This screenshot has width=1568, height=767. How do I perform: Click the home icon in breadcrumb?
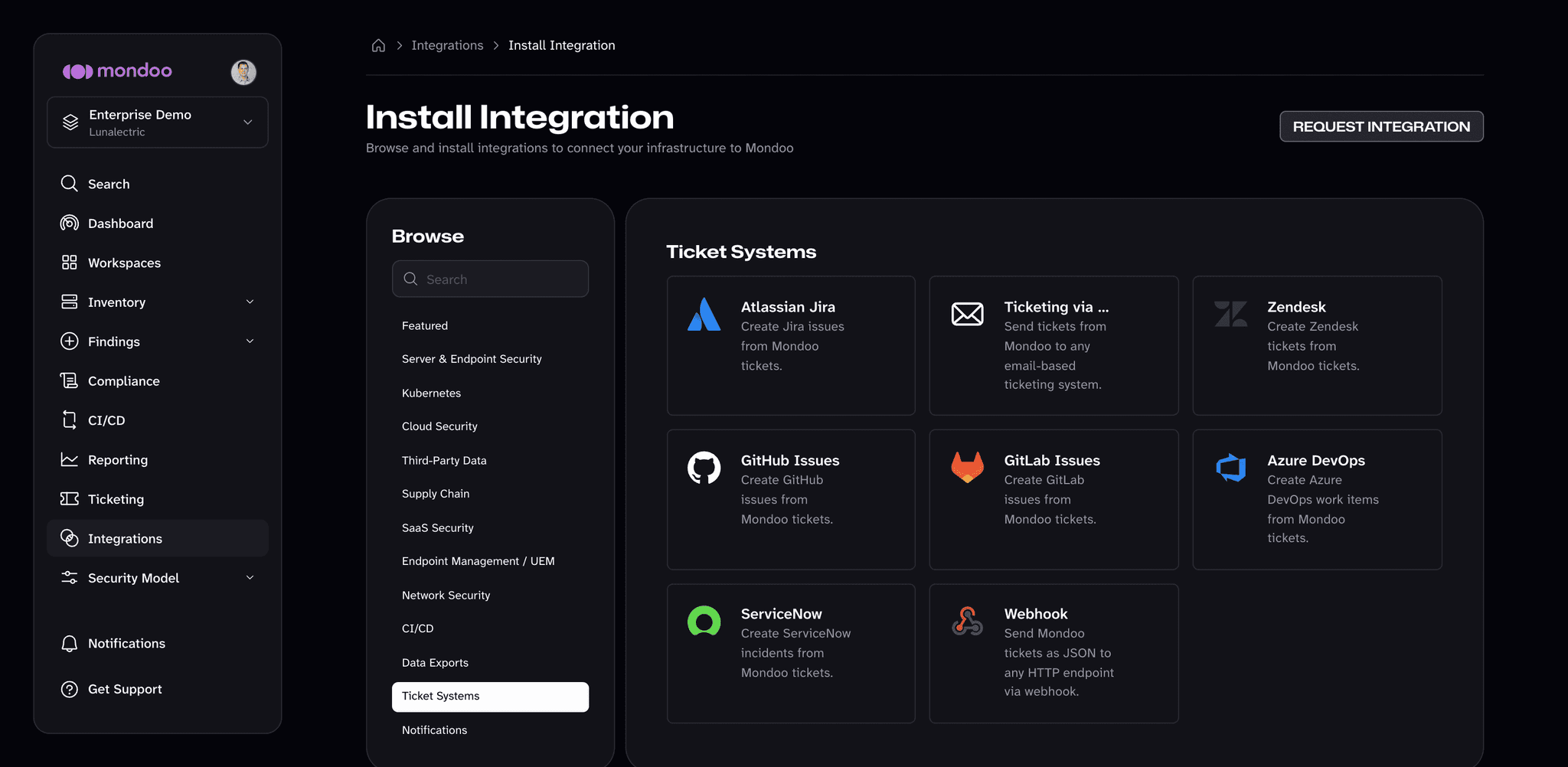(x=378, y=45)
